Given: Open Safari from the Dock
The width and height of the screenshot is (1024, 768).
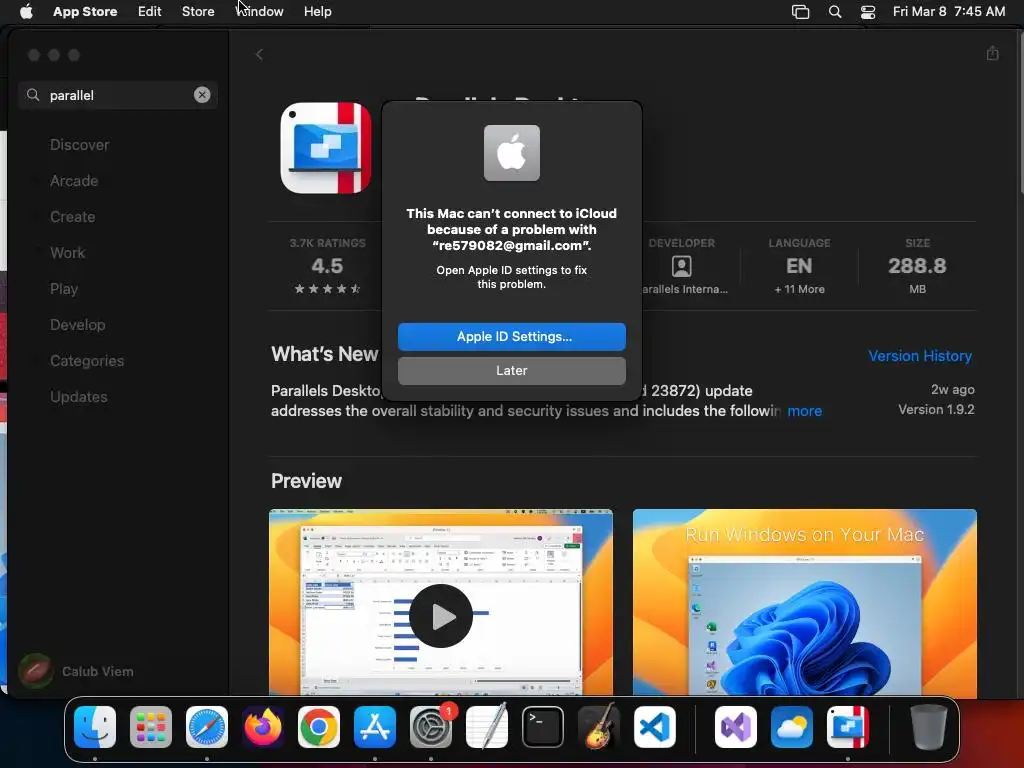Looking at the screenshot, I should click(207, 727).
